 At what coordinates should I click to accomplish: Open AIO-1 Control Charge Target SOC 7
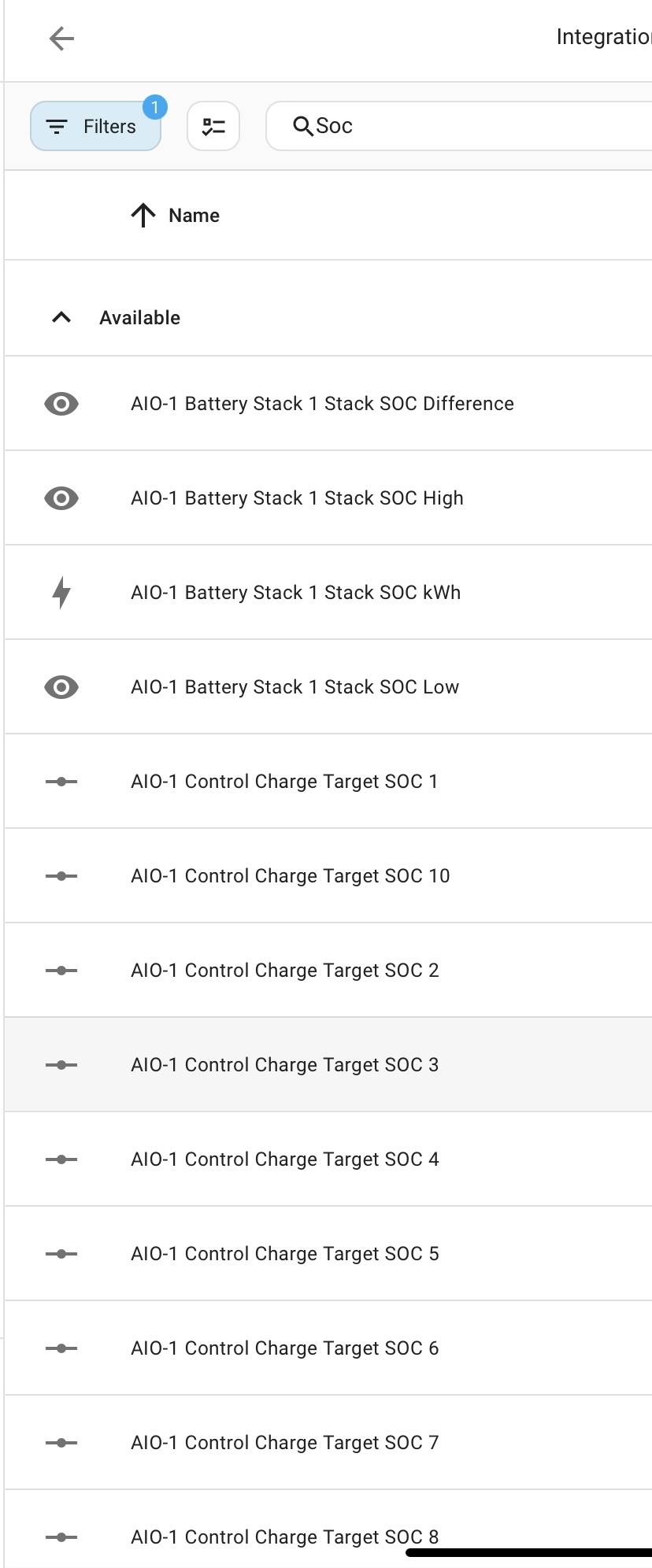point(328,1442)
